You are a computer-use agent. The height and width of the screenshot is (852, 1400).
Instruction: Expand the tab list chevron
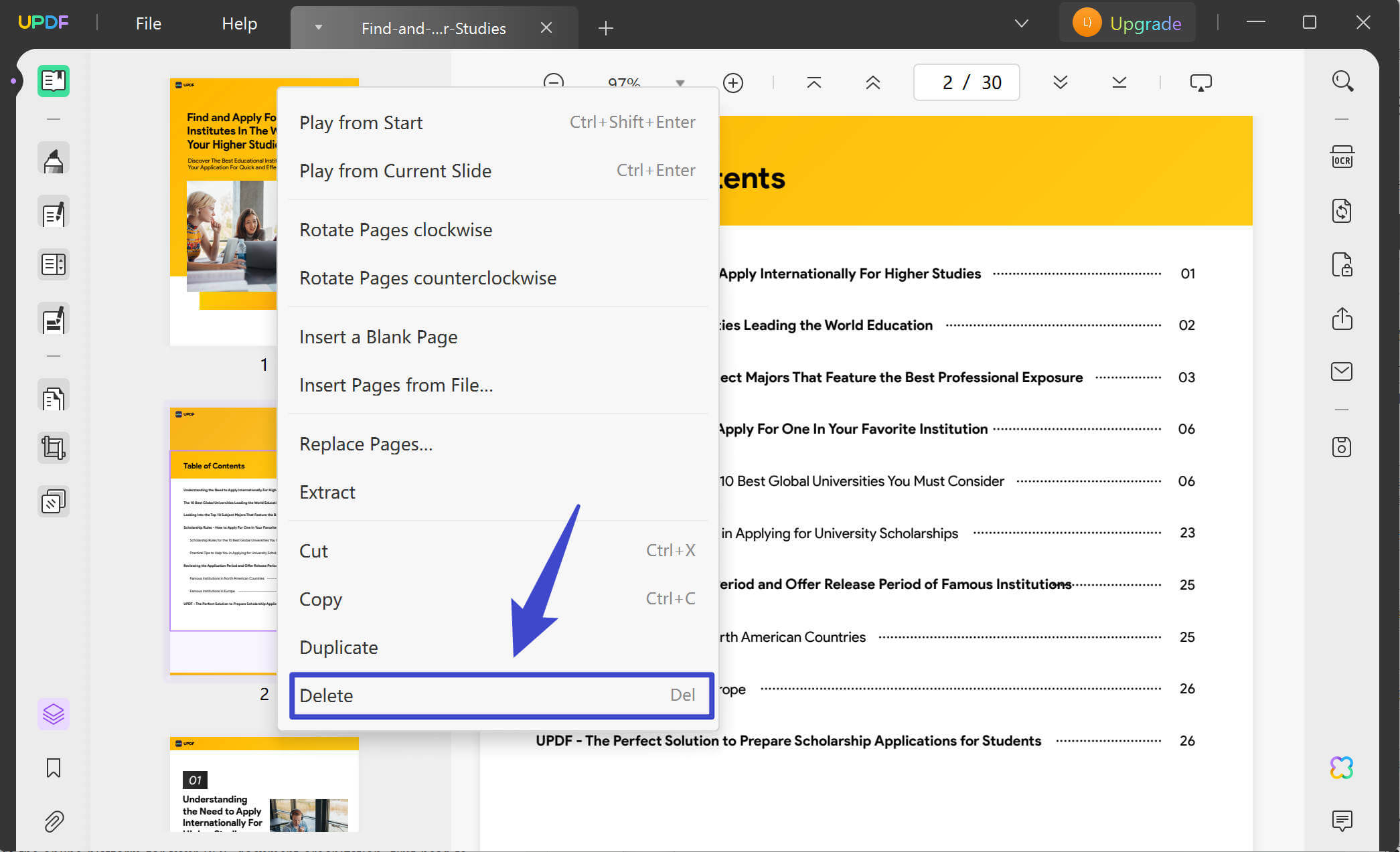[x=1020, y=23]
